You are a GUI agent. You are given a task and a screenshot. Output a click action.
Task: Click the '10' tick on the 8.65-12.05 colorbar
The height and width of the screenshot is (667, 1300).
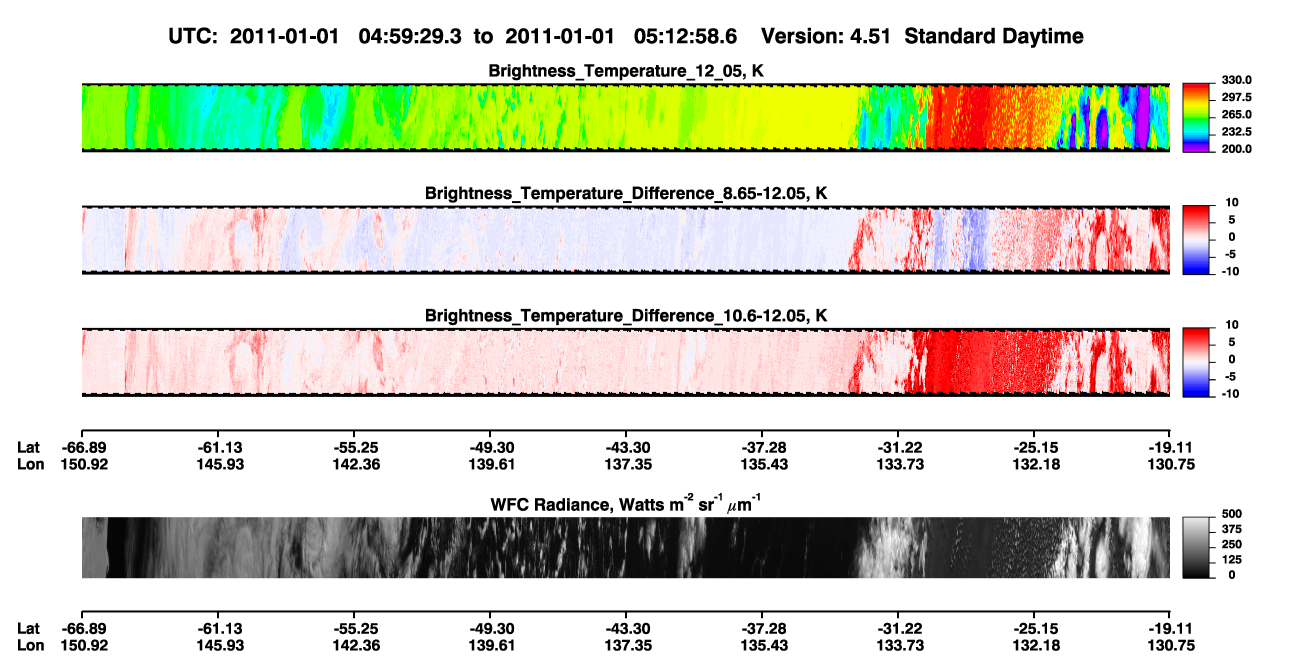[x=1231, y=203]
